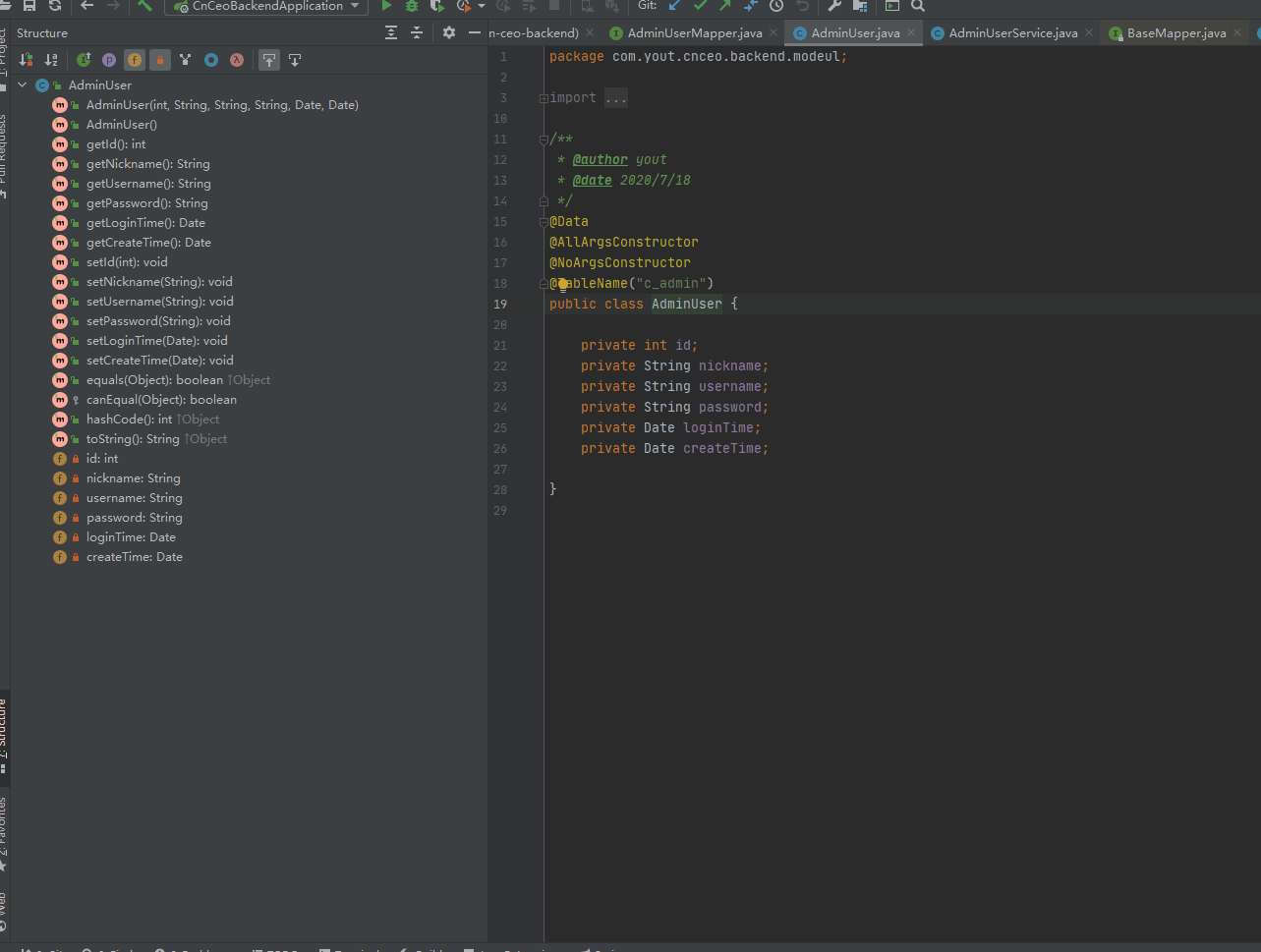Viewport: 1261px width, 952px height.
Task: Click the yellow intention bulb on line 18
Action: (x=563, y=284)
